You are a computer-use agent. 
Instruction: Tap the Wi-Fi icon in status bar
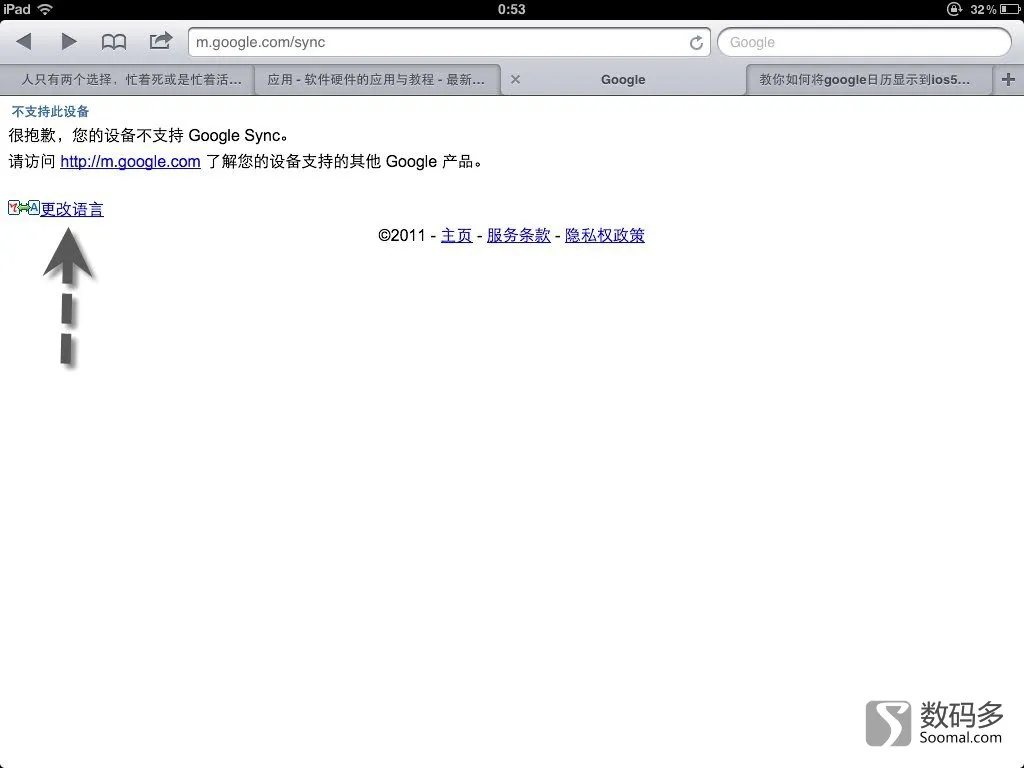point(45,9)
